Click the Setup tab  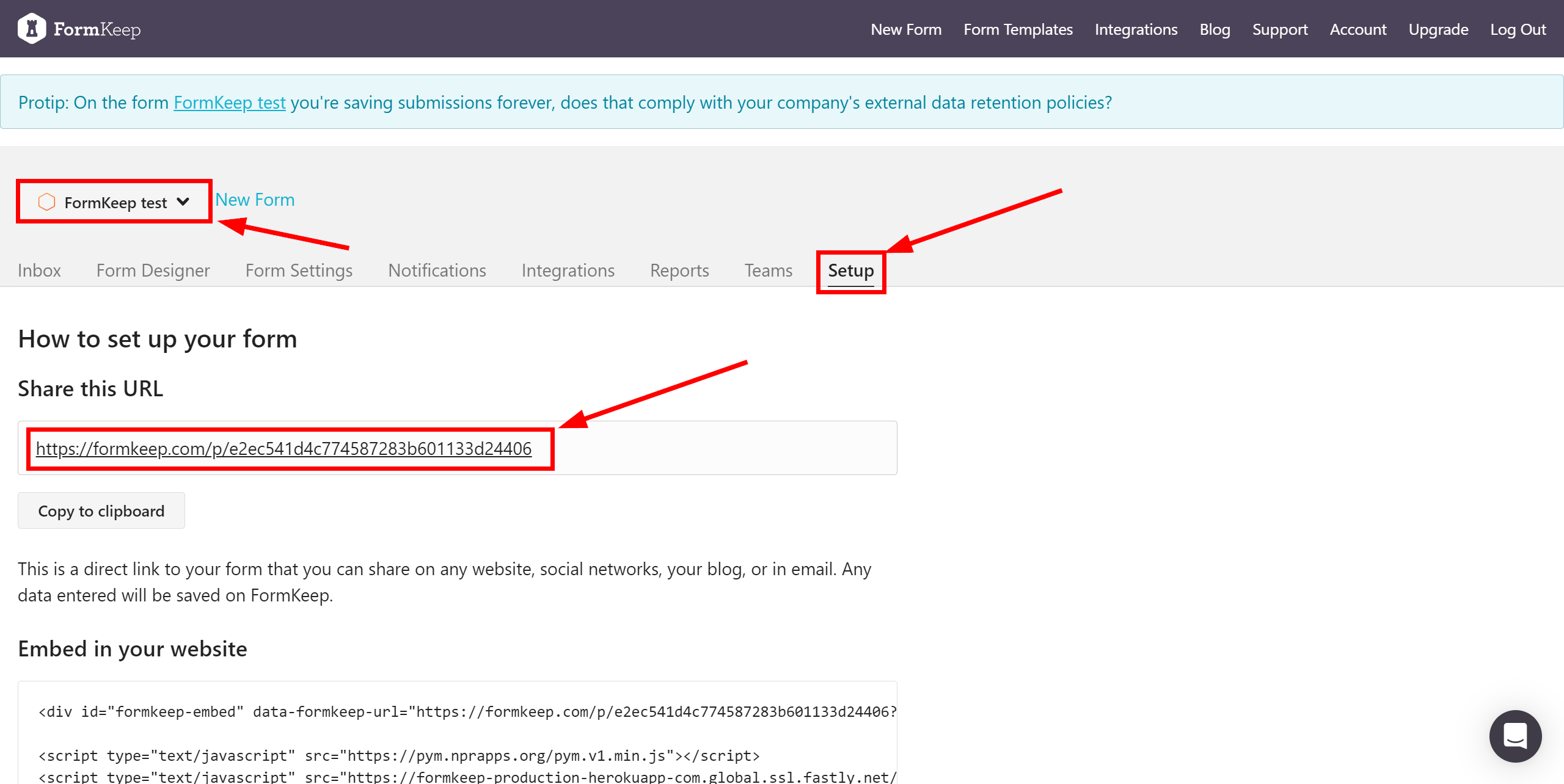point(850,270)
